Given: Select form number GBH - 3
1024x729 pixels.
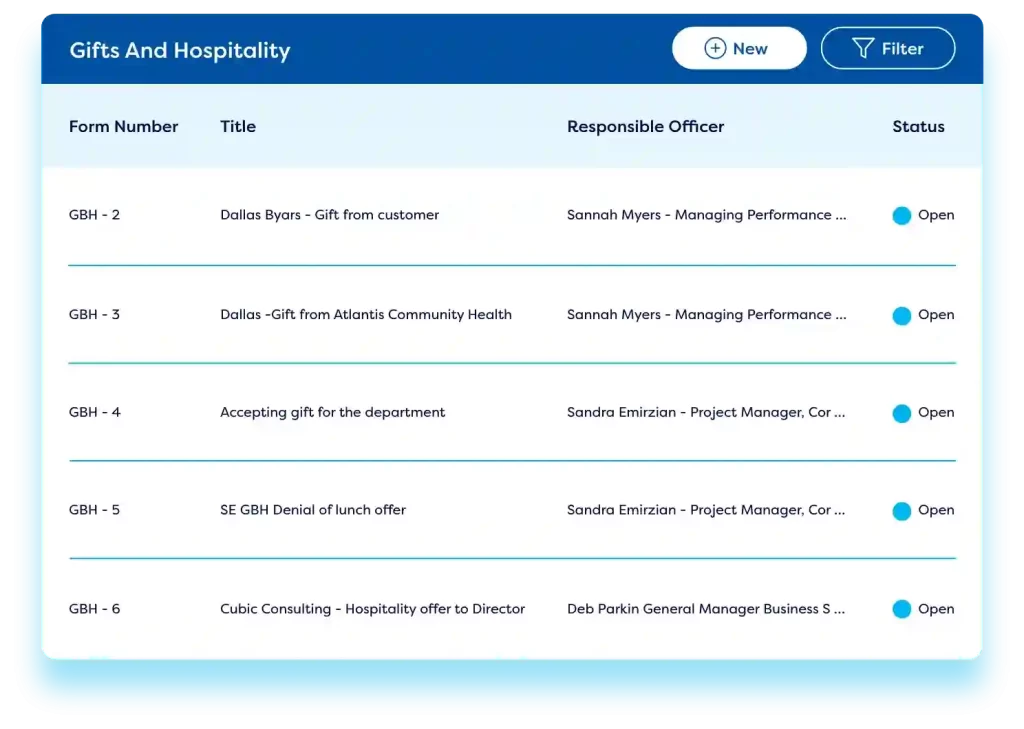Looking at the screenshot, I should [95, 315].
